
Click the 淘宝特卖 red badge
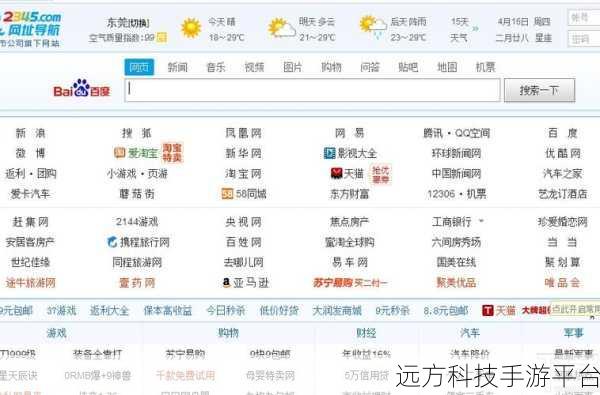(x=172, y=153)
